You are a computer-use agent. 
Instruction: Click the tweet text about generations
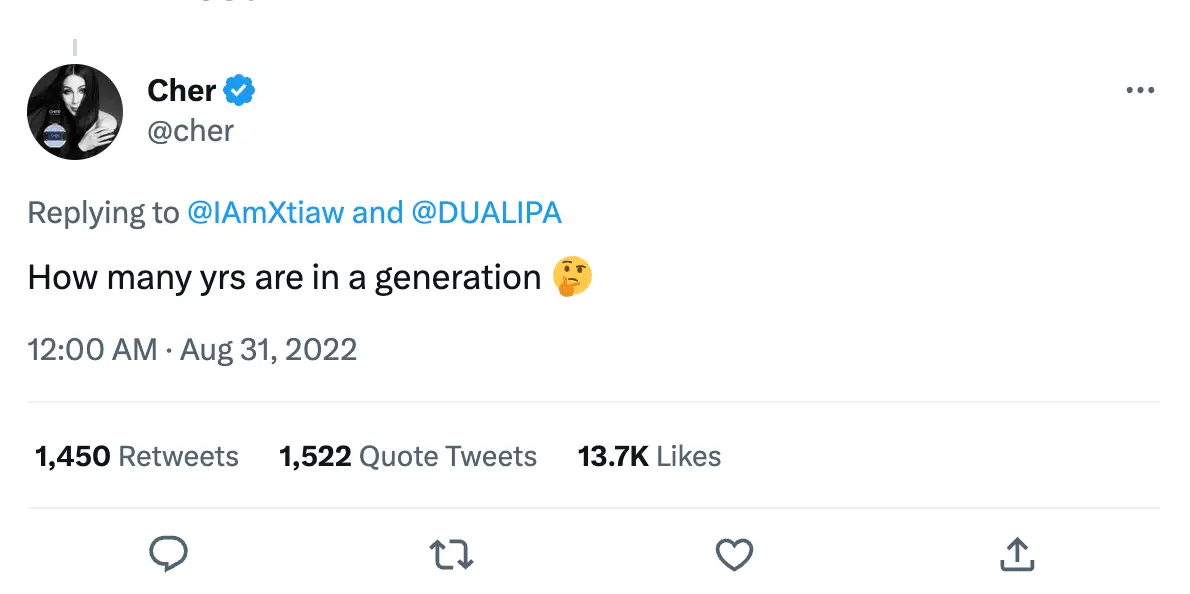[280, 277]
